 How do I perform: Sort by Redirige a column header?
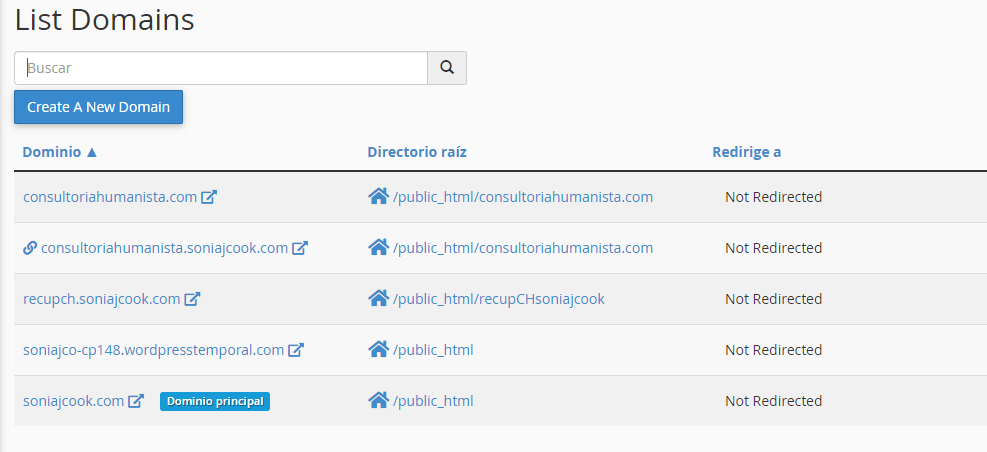click(x=747, y=152)
